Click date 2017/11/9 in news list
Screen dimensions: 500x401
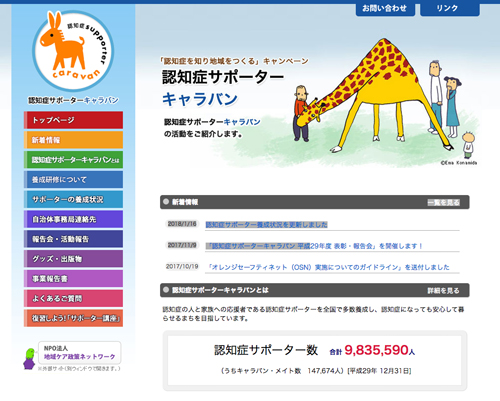pyautogui.click(x=182, y=245)
